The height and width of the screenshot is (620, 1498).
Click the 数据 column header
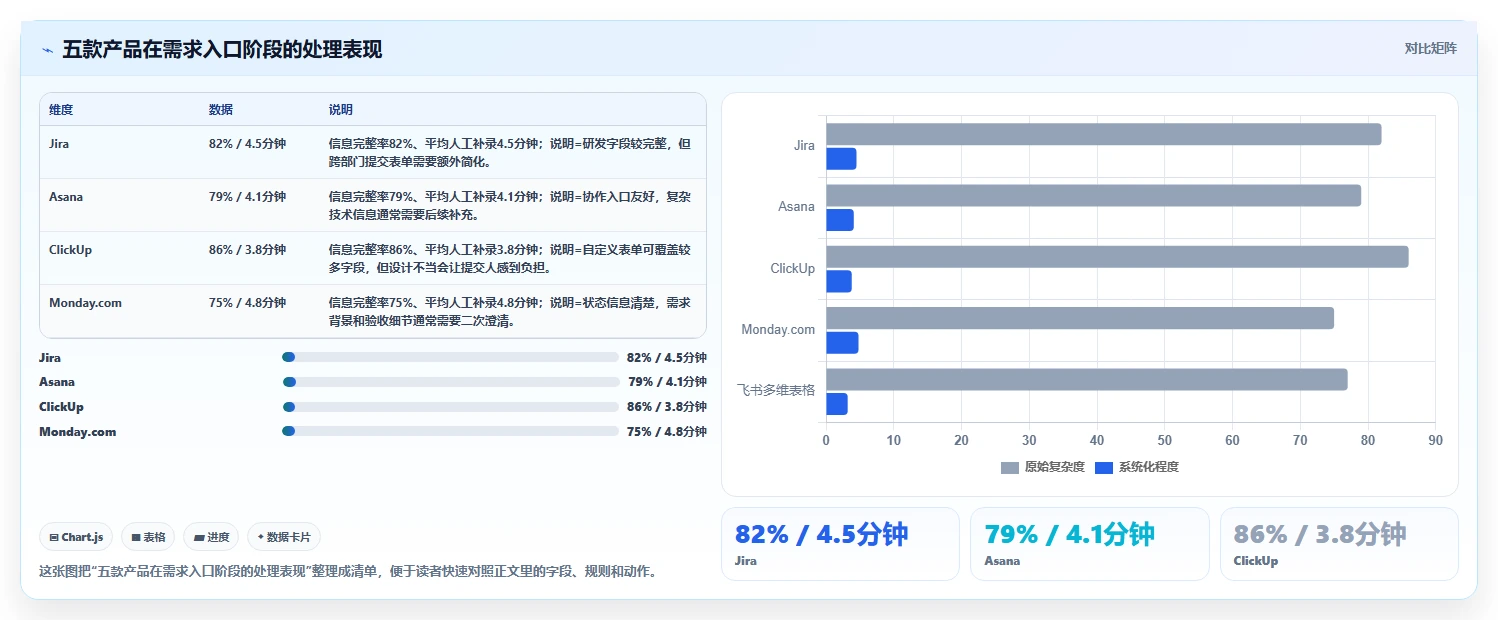coord(221,110)
